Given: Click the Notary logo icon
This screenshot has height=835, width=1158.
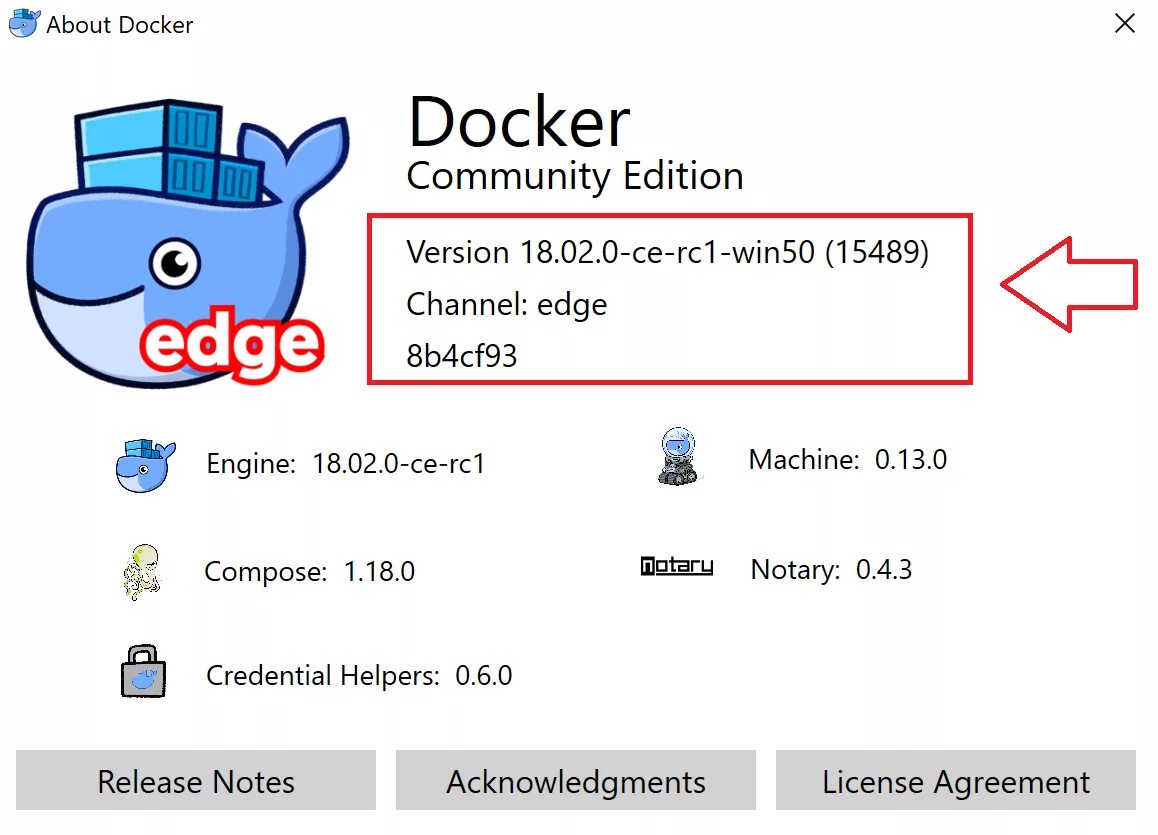Looking at the screenshot, I should pyautogui.click(x=677, y=567).
